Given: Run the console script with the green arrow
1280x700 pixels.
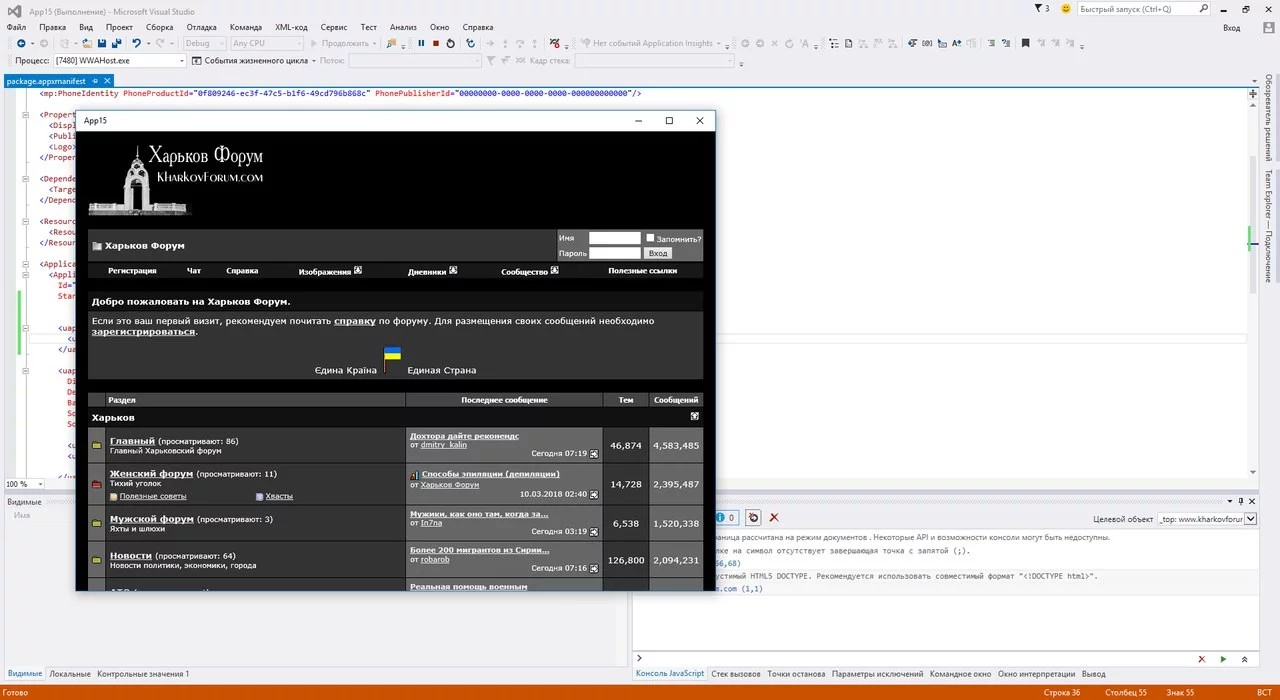Looking at the screenshot, I should (1222, 659).
